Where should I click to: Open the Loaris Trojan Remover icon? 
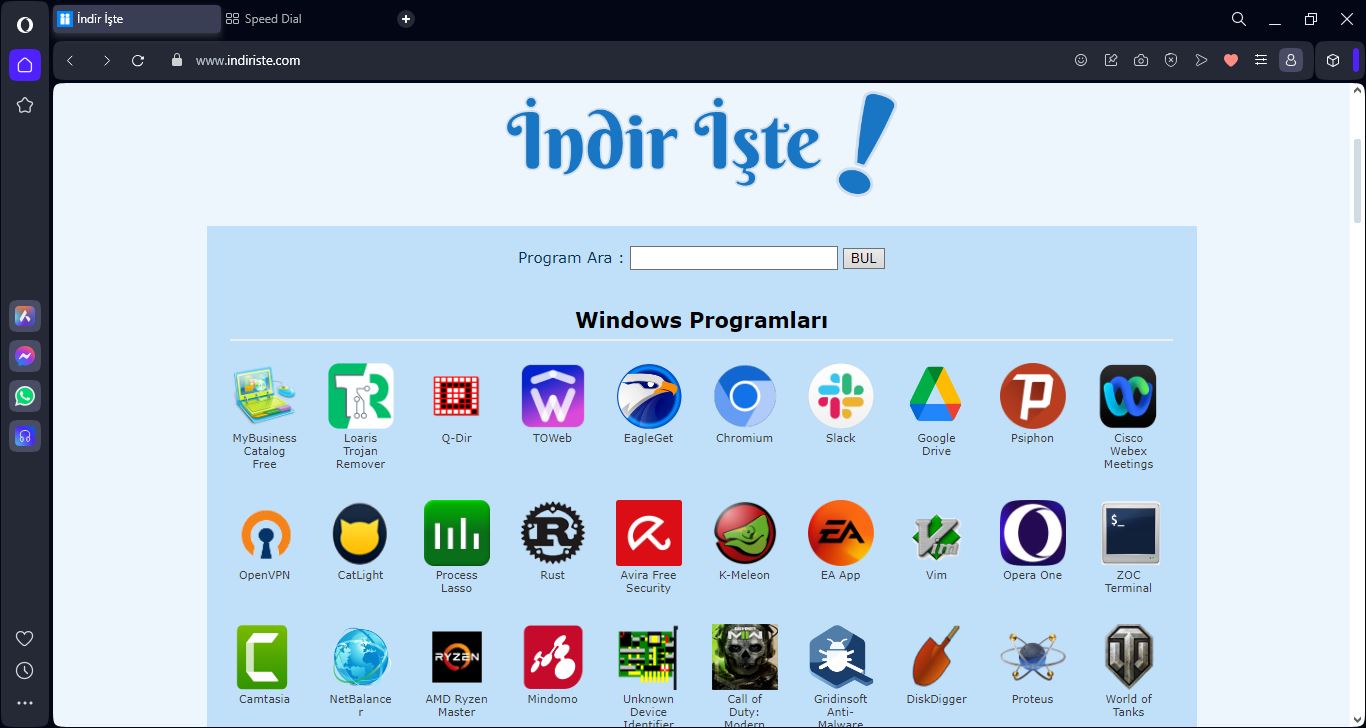tap(360, 396)
